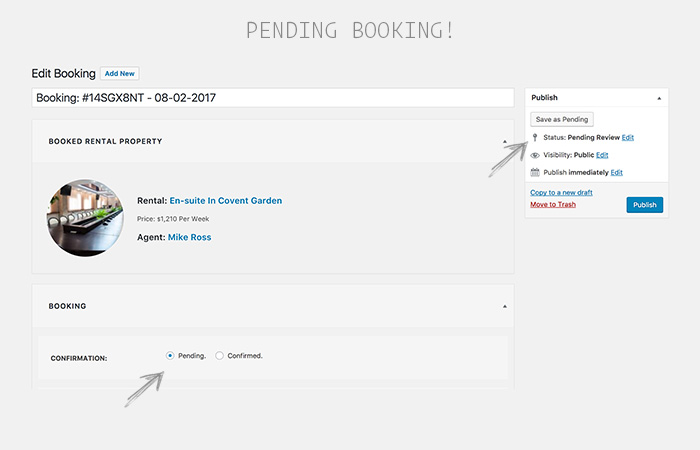Click Move to Trash link
Screen dimensions: 700x450
(x=553, y=204)
